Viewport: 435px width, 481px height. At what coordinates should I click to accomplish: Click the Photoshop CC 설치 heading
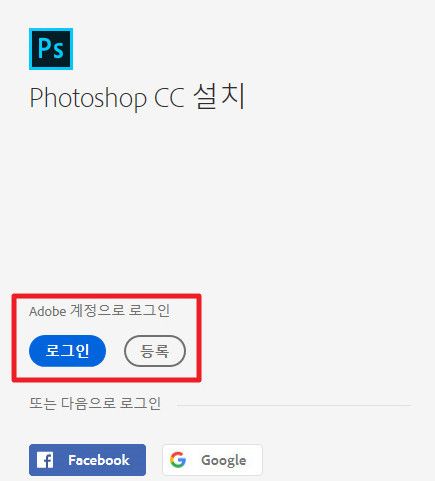[137, 97]
